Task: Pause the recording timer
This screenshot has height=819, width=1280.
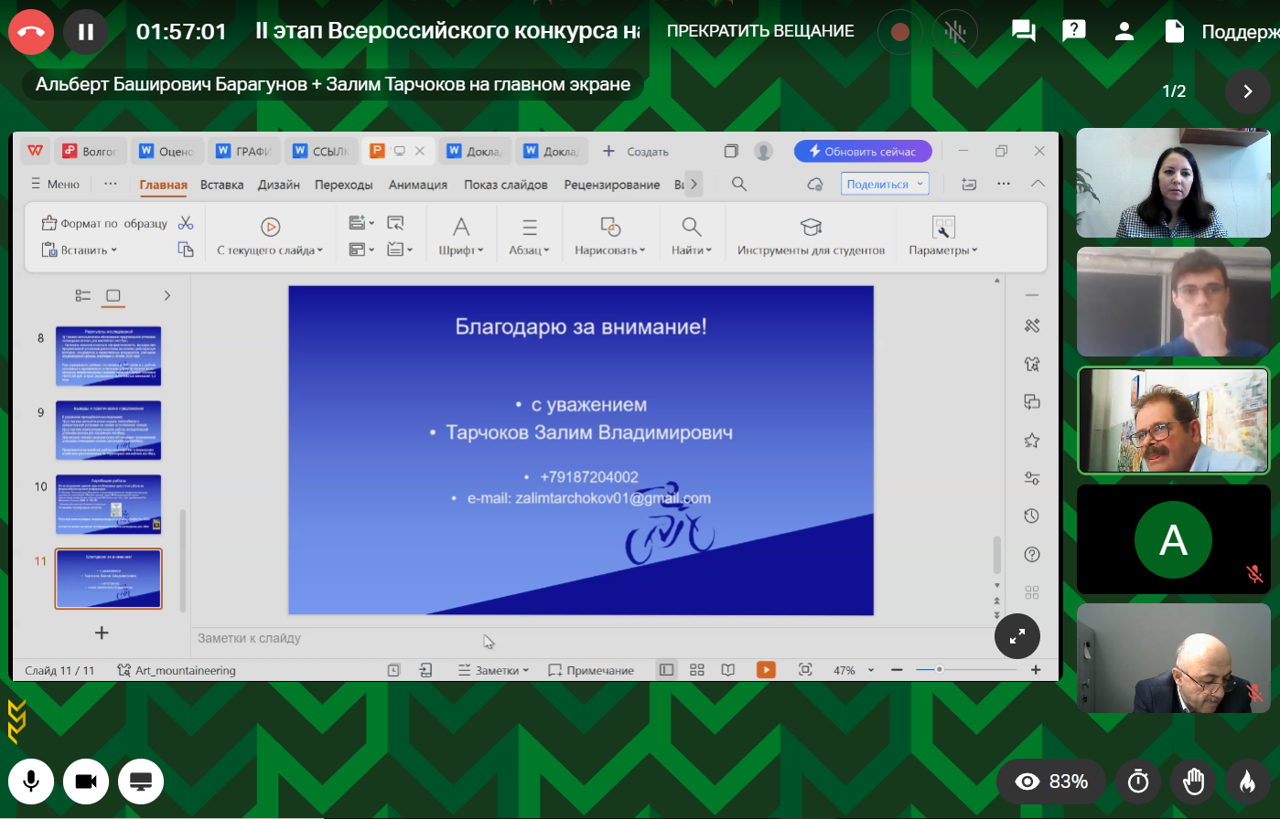Action: (86, 32)
